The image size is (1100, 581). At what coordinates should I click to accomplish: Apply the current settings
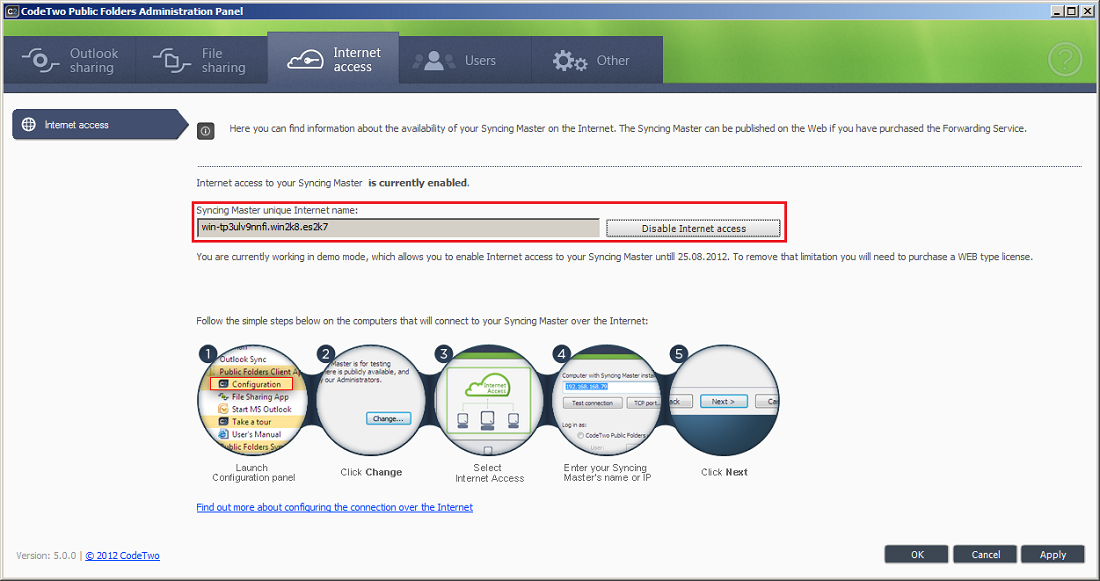tap(1053, 554)
